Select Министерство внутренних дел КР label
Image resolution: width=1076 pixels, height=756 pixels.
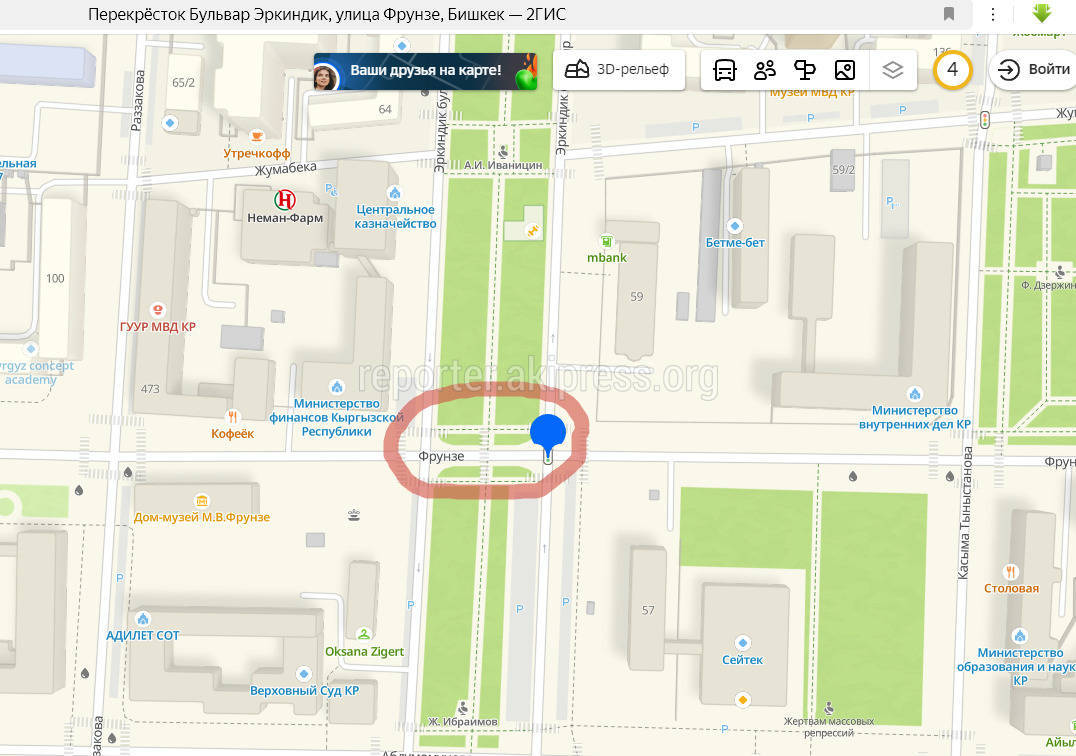915,417
